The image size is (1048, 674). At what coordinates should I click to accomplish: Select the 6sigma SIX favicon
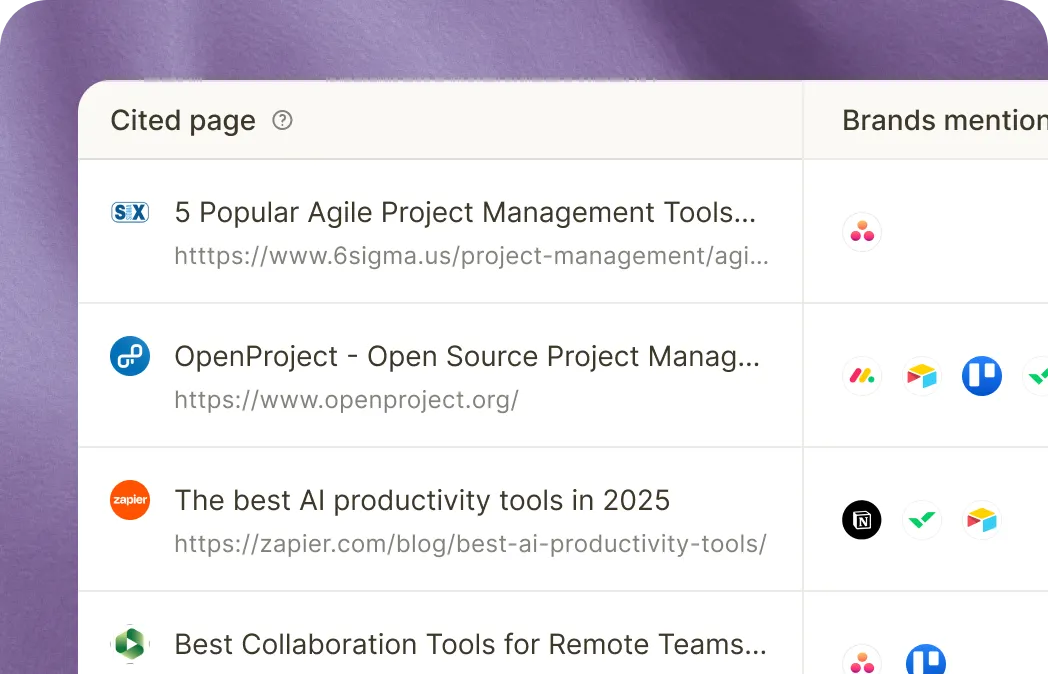pyautogui.click(x=130, y=213)
